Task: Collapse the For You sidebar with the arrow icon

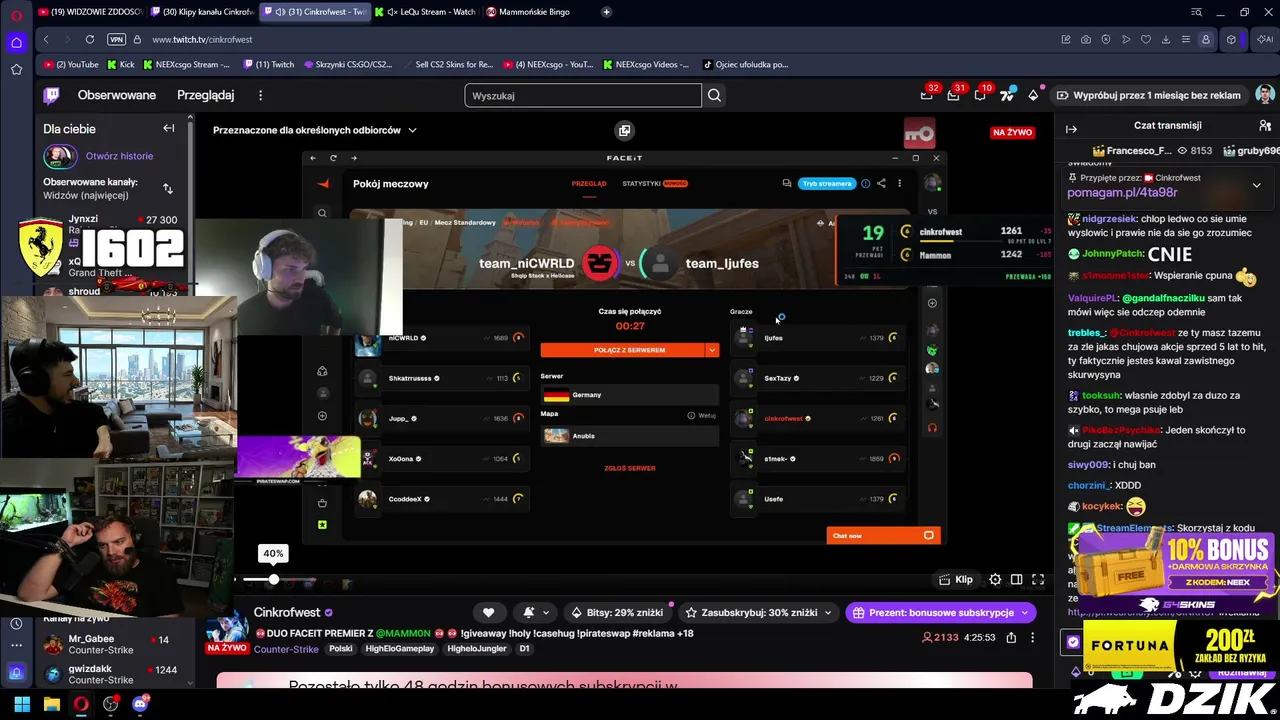Action: pyautogui.click(x=169, y=128)
